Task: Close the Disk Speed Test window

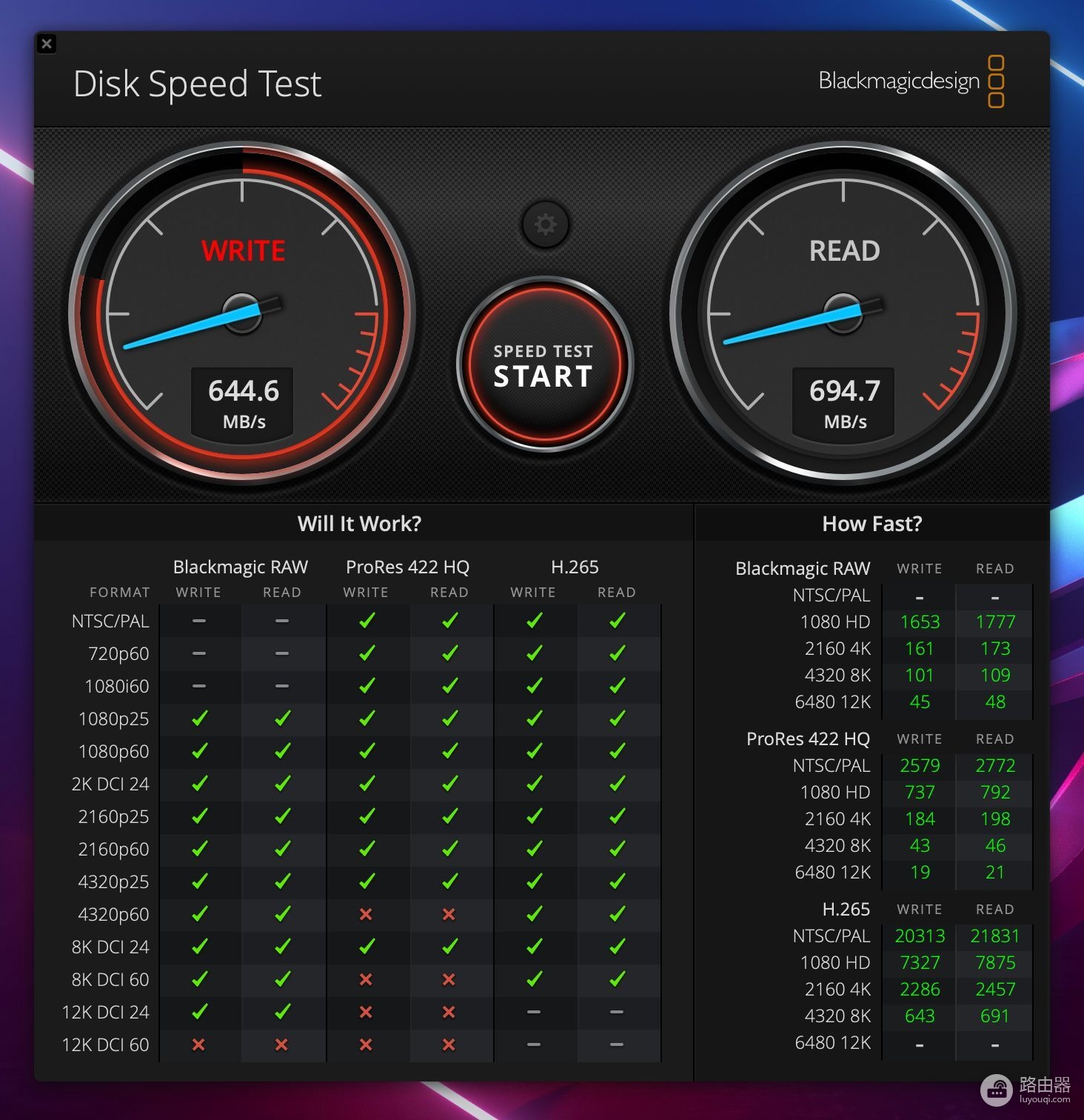Action: point(47,44)
